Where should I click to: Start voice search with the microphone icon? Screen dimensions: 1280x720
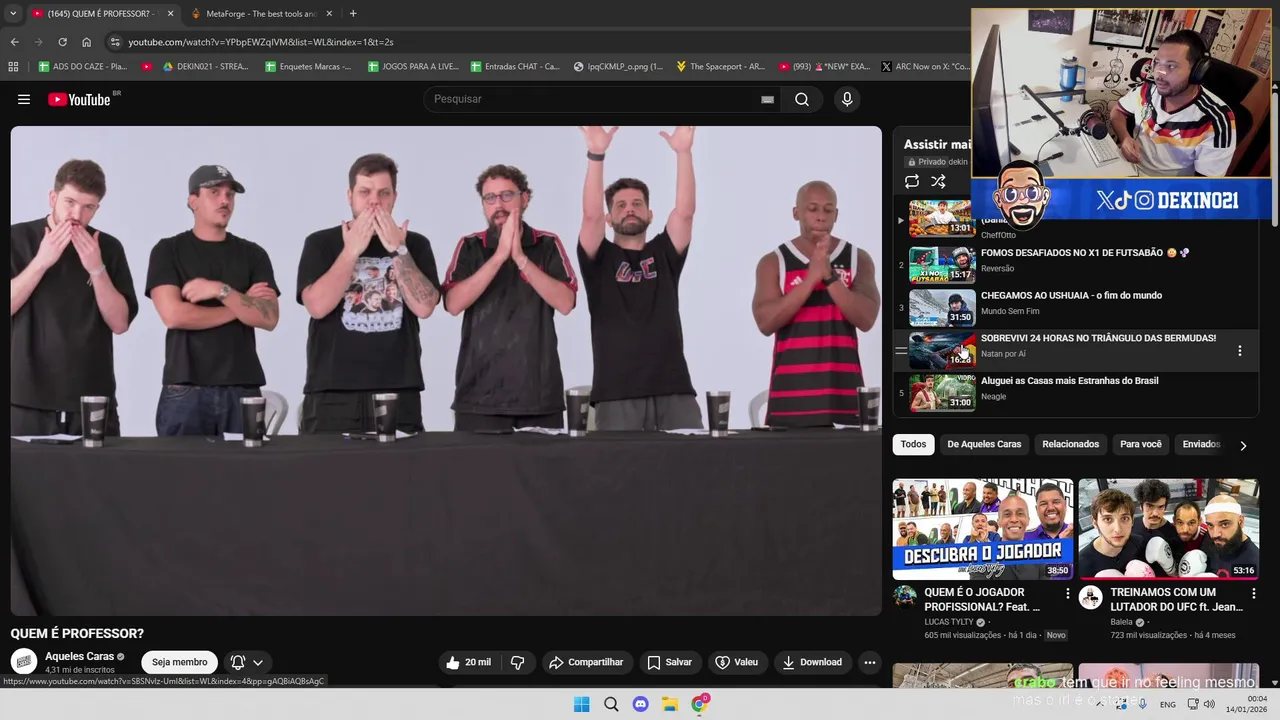coord(847,99)
